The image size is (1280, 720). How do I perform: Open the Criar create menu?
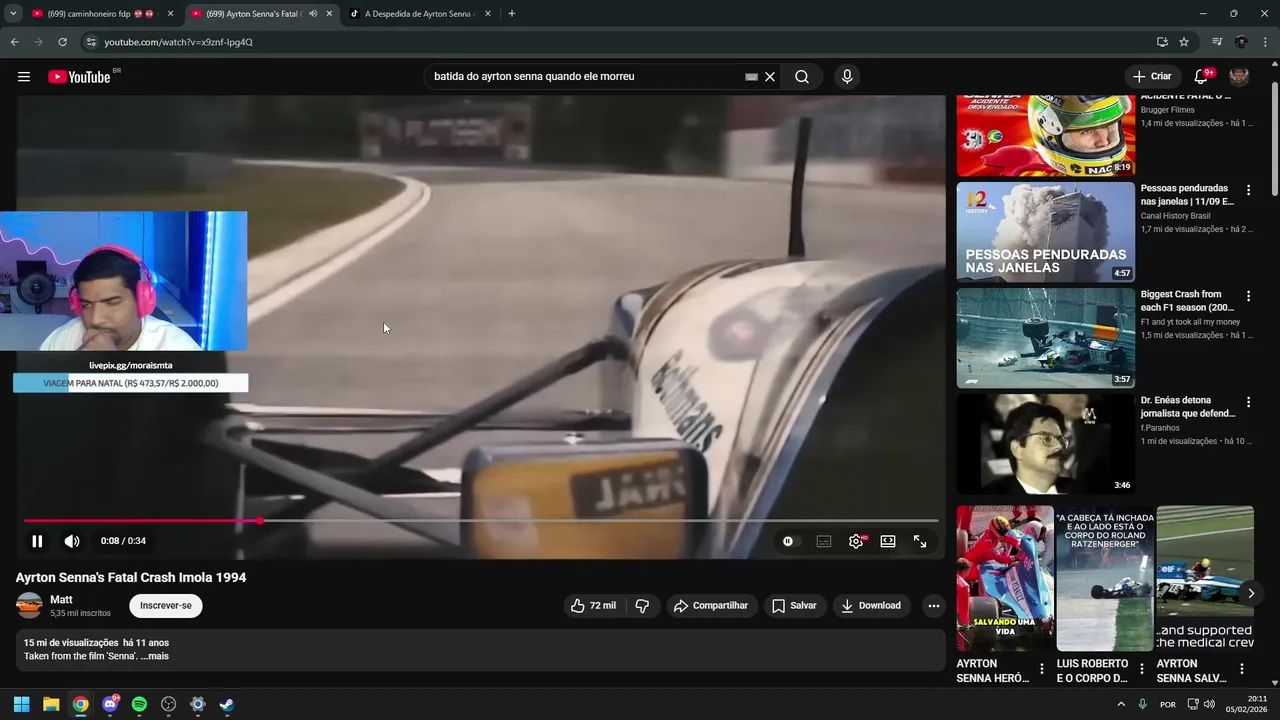tap(1151, 76)
